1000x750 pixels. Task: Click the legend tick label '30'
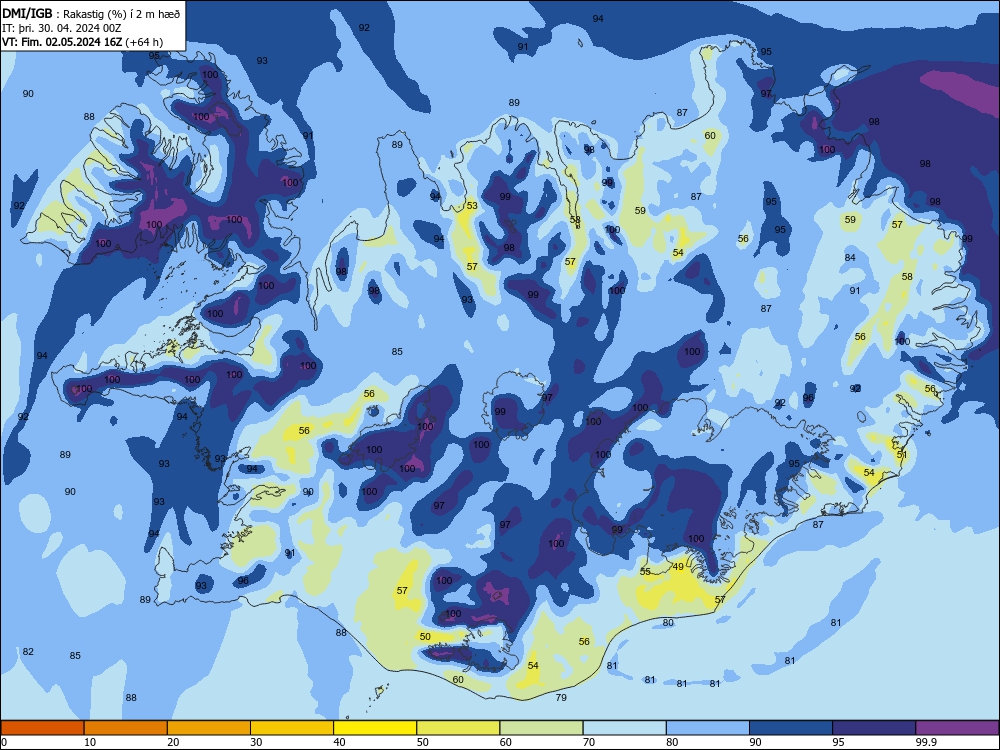coord(256,742)
